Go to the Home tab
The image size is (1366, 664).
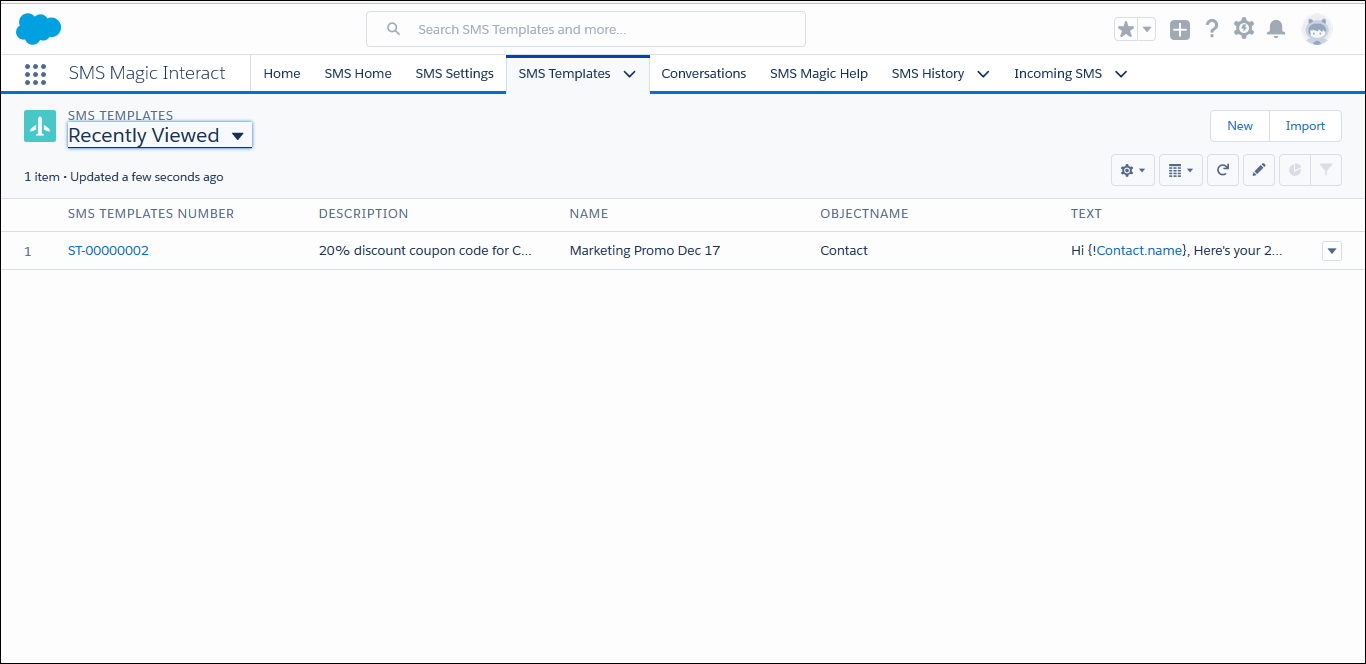pyautogui.click(x=282, y=74)
